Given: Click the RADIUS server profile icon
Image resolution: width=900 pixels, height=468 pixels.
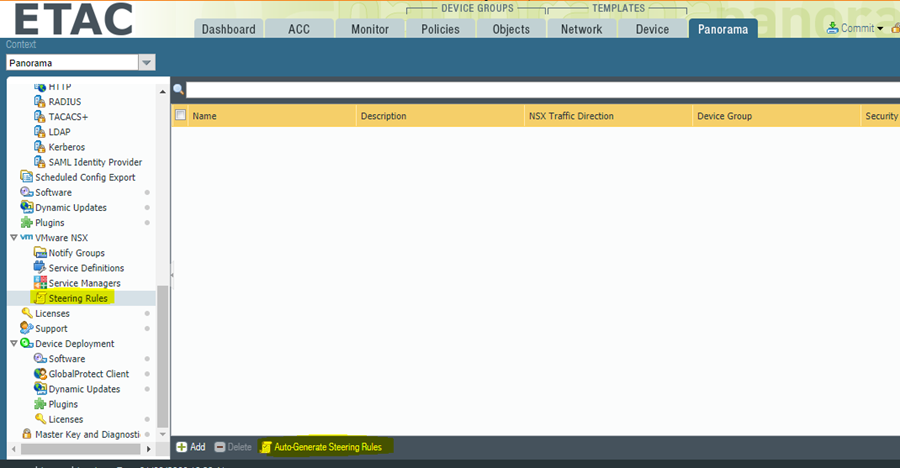Looking at the screenshot, I should [x=40, y=102].
